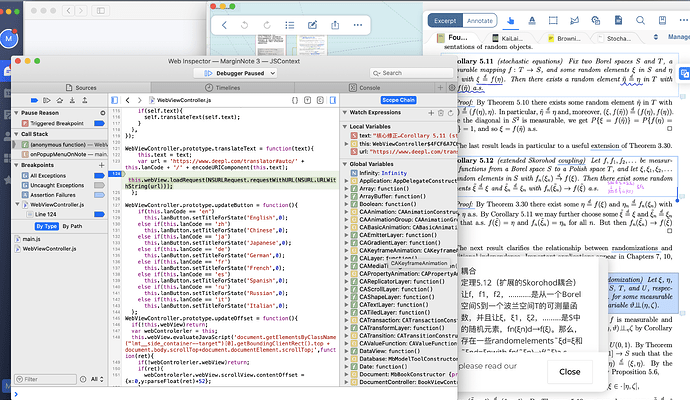Toggle the Triggered Breakpoint marker
This screenshot has width=690, height=400.
coord(99,123)
